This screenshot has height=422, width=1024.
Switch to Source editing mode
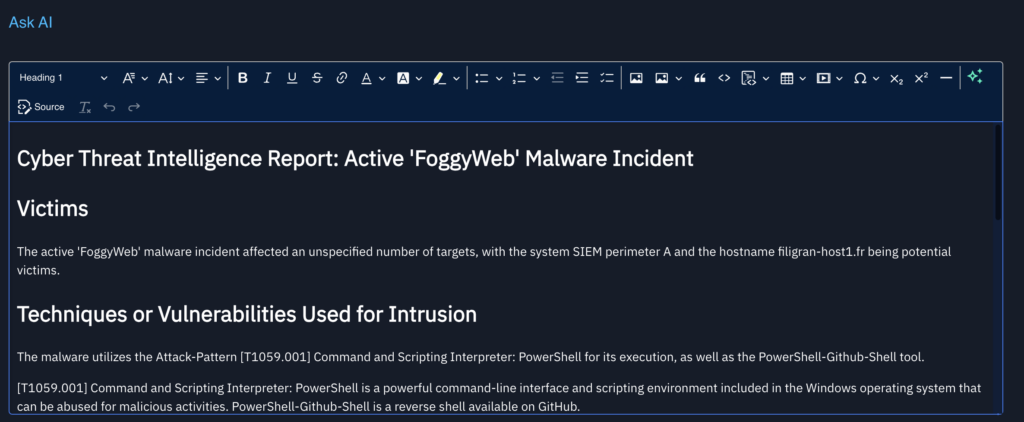click(41, 107)
